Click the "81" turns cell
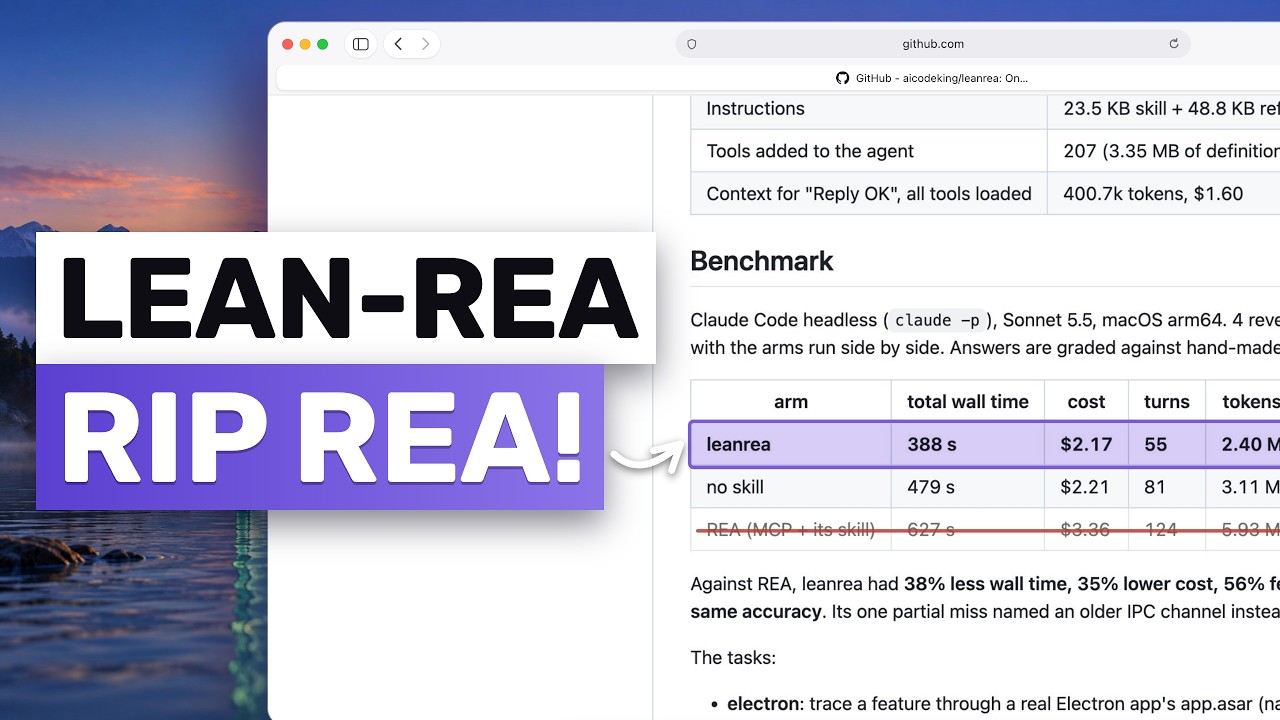The width and height of the screenshot is (1280, 720). (1167, 487)
